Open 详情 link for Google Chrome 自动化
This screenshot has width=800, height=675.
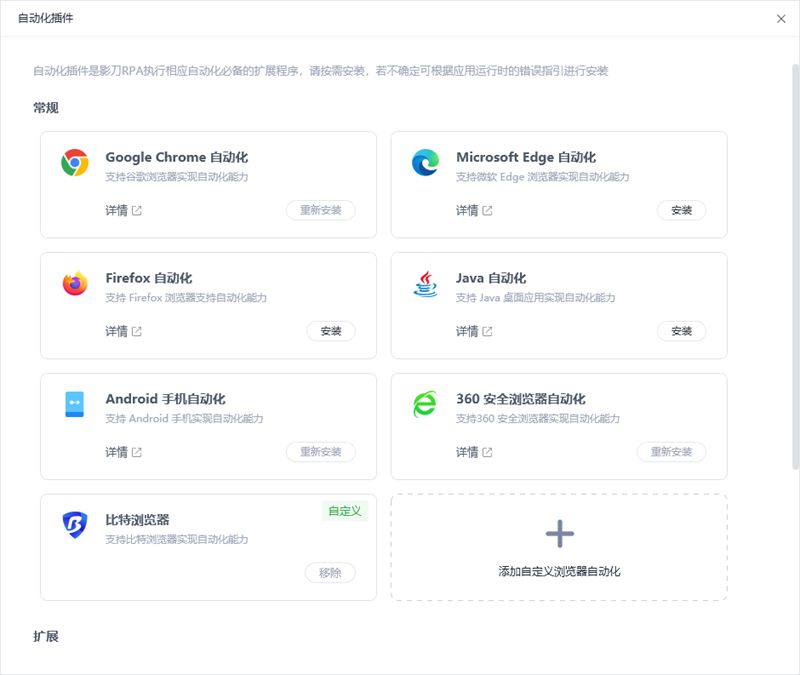tap(123, 210)
